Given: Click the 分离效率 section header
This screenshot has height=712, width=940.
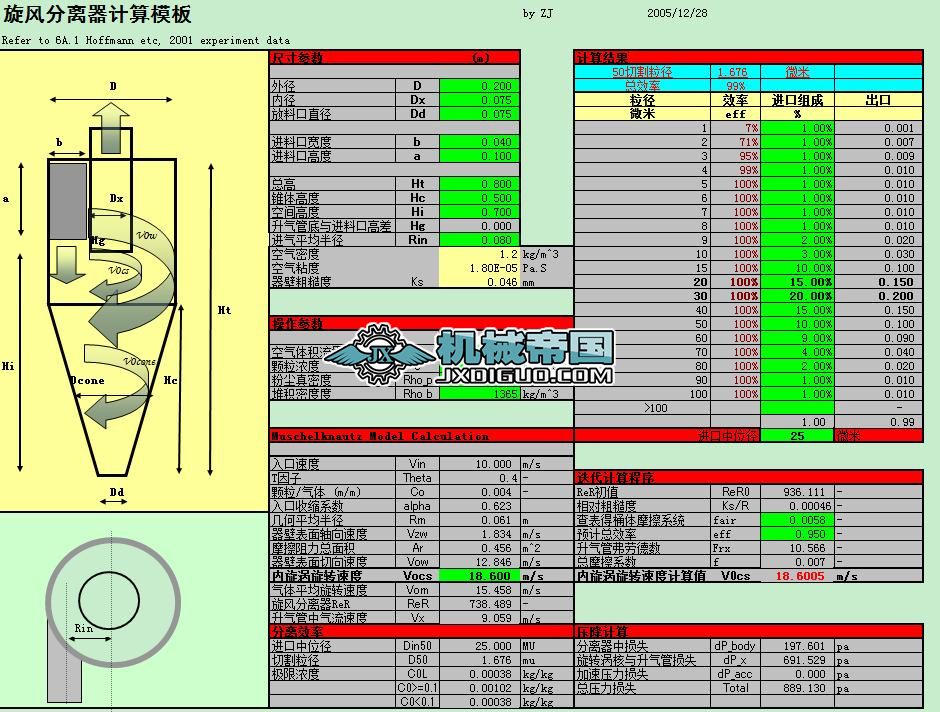Looking at the screenshot, I should click(x=421, y=632).
